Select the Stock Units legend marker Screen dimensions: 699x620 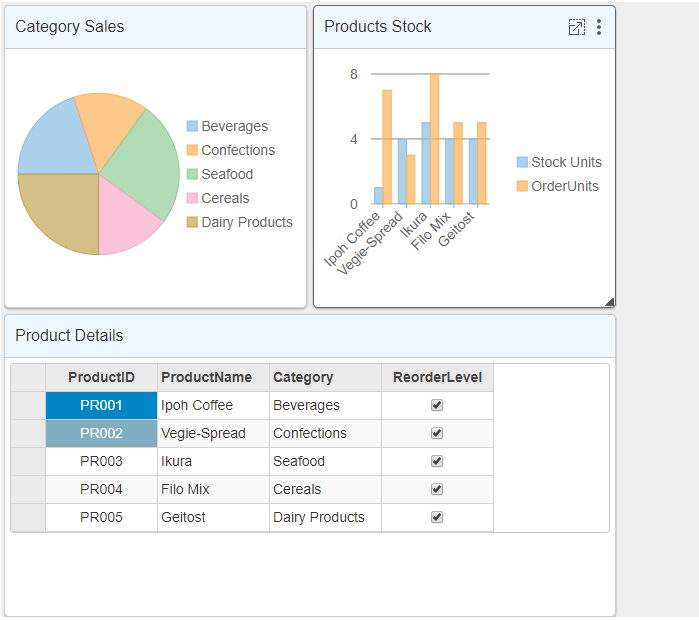coord(522,162)
